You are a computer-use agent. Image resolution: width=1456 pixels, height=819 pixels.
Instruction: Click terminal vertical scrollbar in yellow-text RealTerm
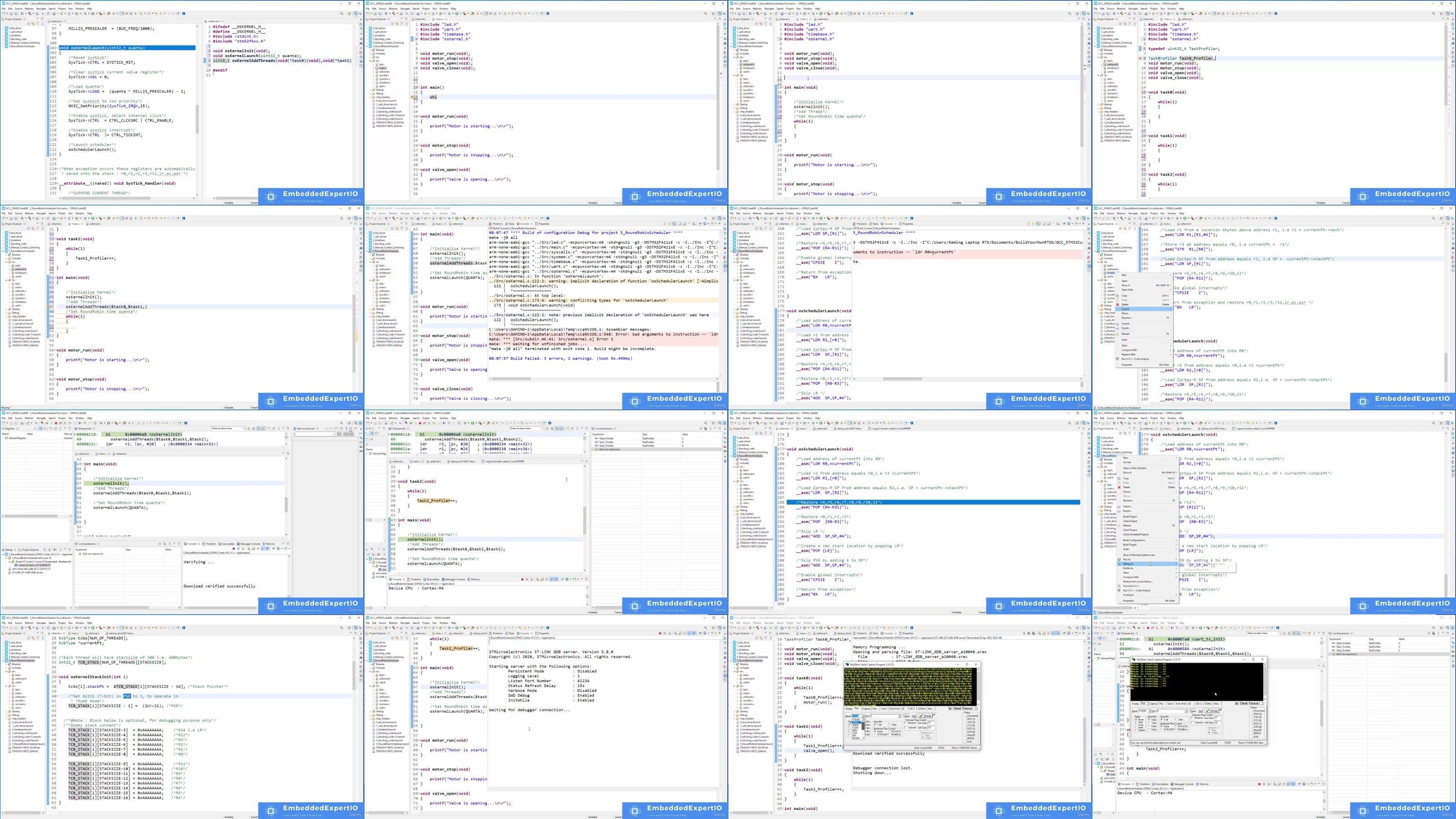pyautogui.click(x=979, y=686)
